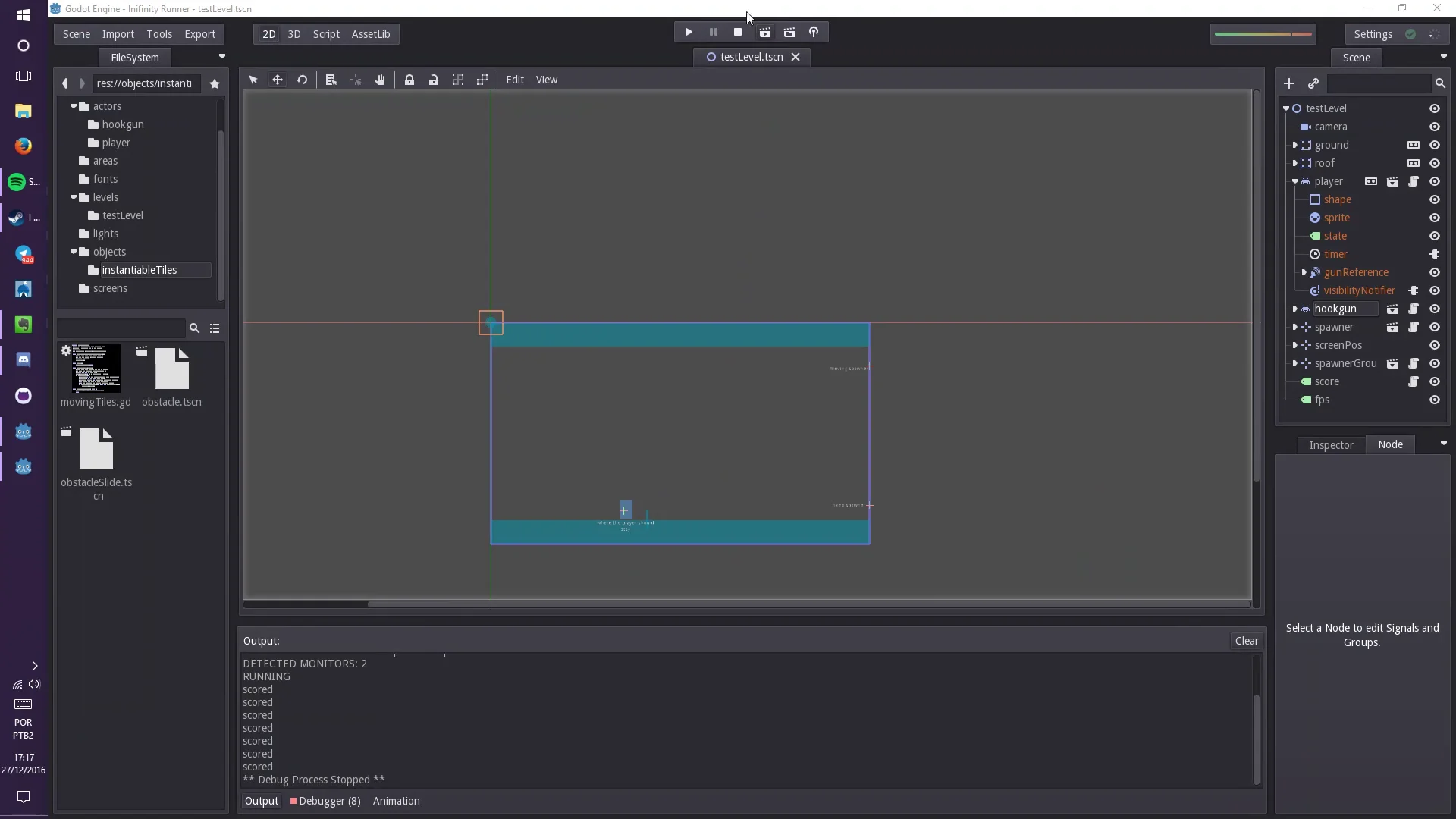Collapse the actors folder
The width and height of the screenshot is (1456, 819).
click(x=74, y=106)
